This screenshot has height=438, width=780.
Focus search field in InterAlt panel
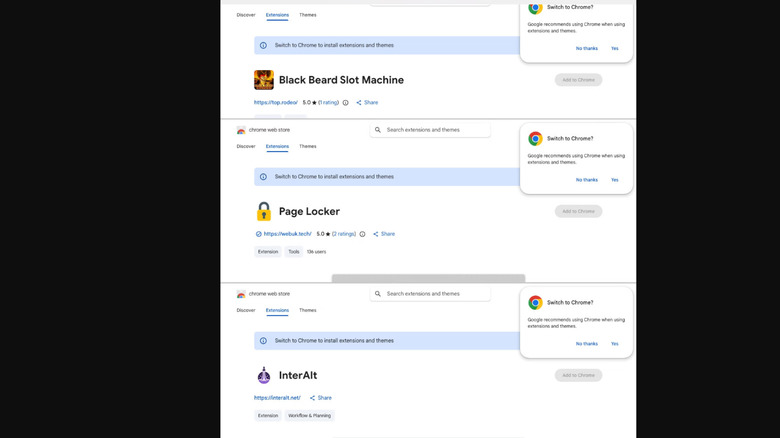pos(430,294)
